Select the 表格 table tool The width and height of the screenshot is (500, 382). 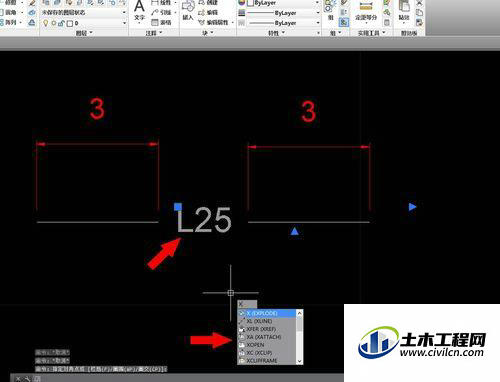click(162, 22)
